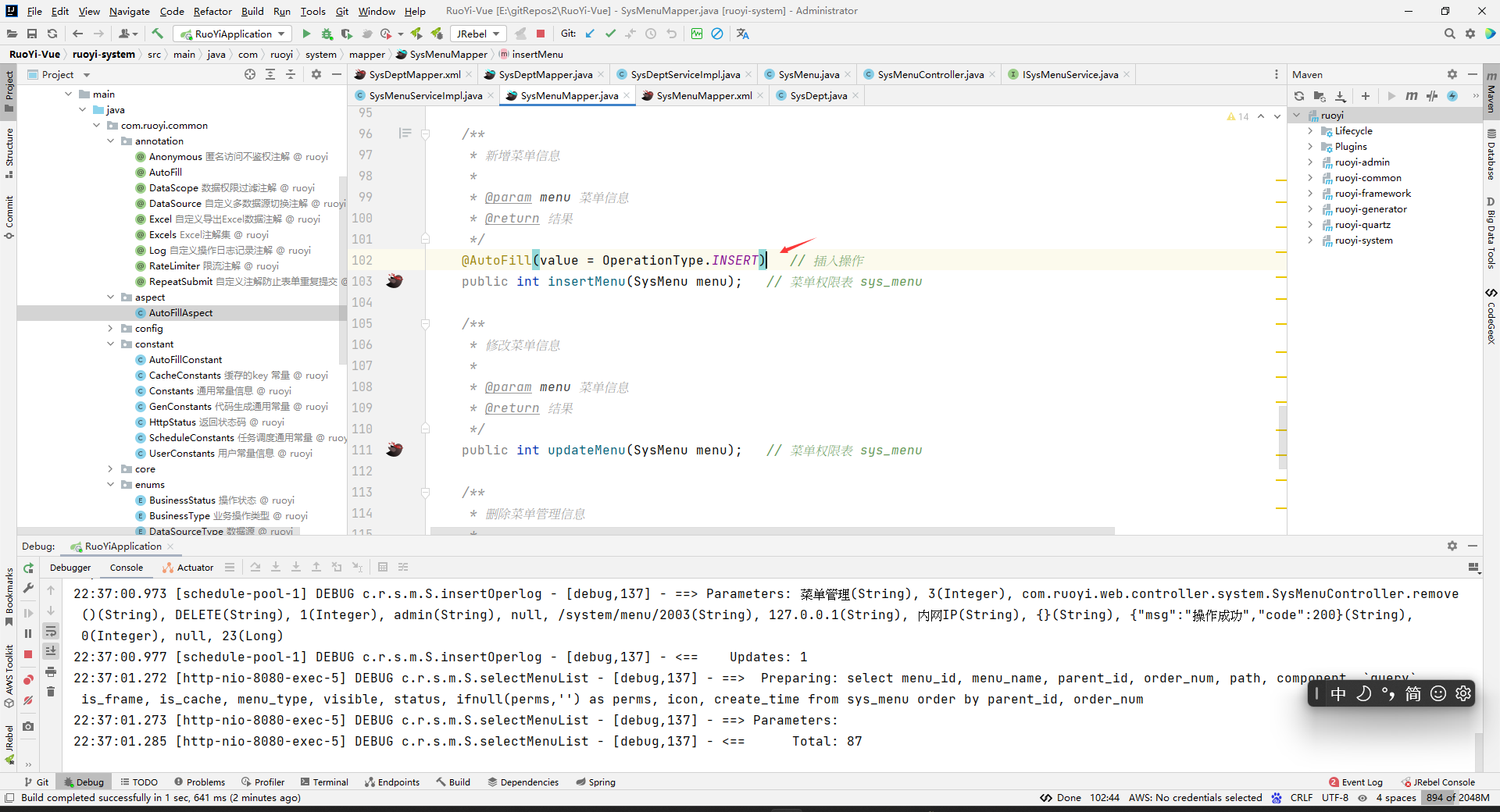This screenshot has width=1500, height=812.
Task: Collapse all in the Project panel
Action: (291, 74)
